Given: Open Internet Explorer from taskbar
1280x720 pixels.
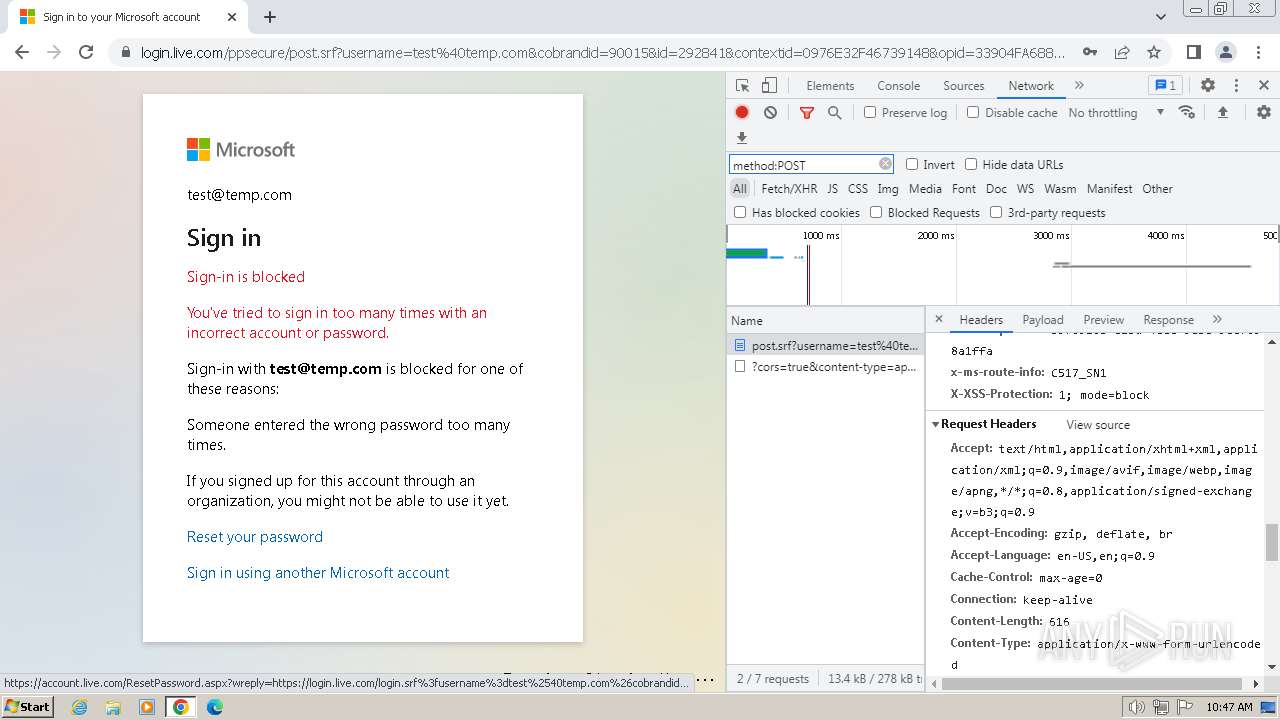Looking at the screenshot, I should (x=80, y=707).
